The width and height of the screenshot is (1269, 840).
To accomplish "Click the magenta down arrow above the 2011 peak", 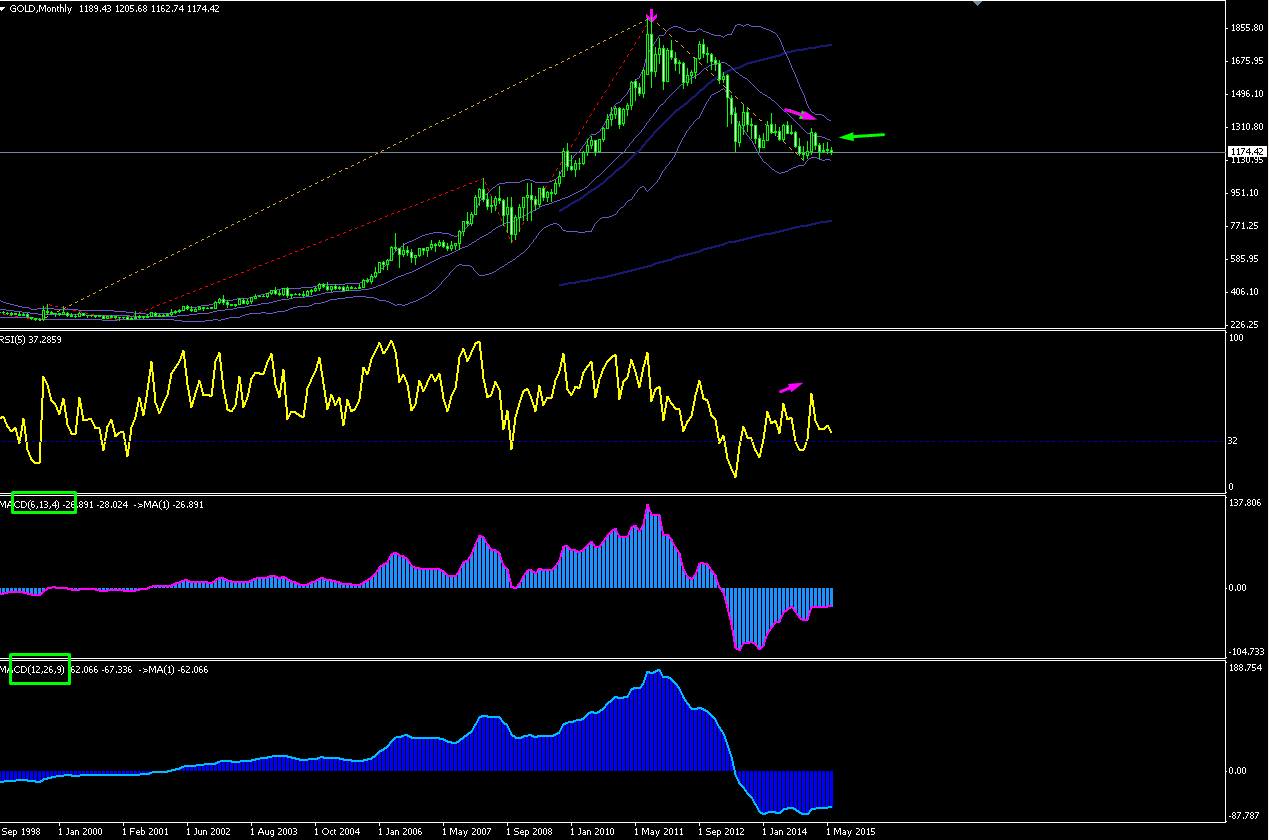I will pos(652,16).
